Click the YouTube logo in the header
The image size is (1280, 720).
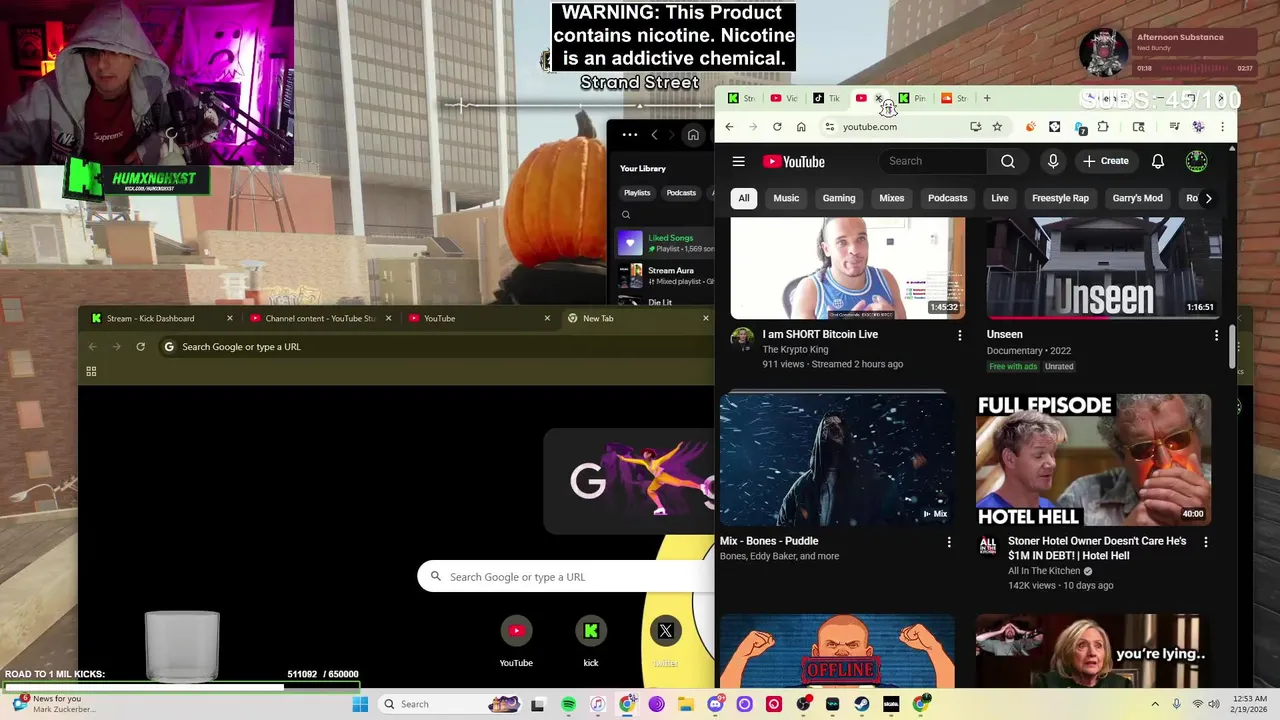(x=794, y=162)
